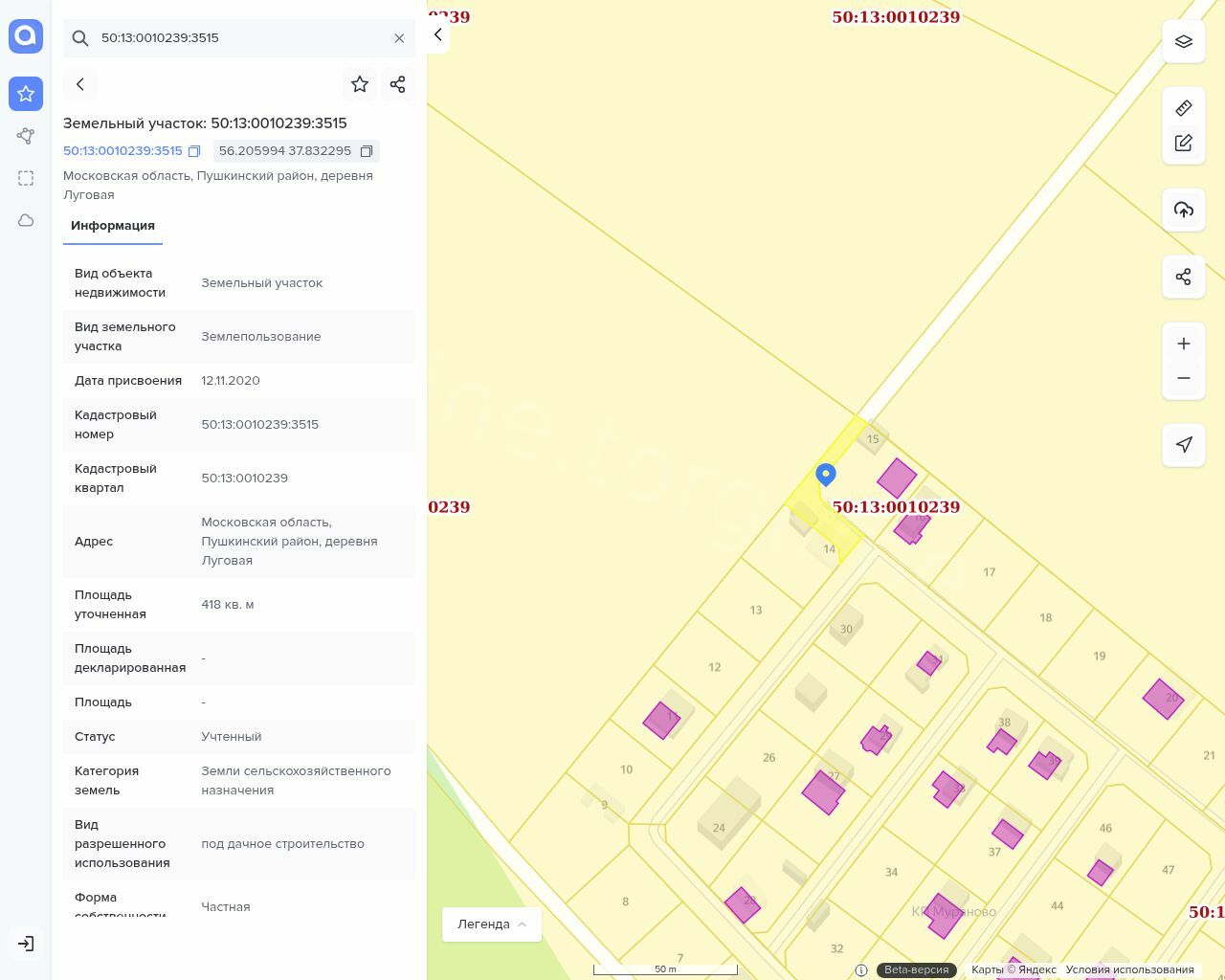Copy the cadastral number 50:13:0010239:3515

point(194,151)
